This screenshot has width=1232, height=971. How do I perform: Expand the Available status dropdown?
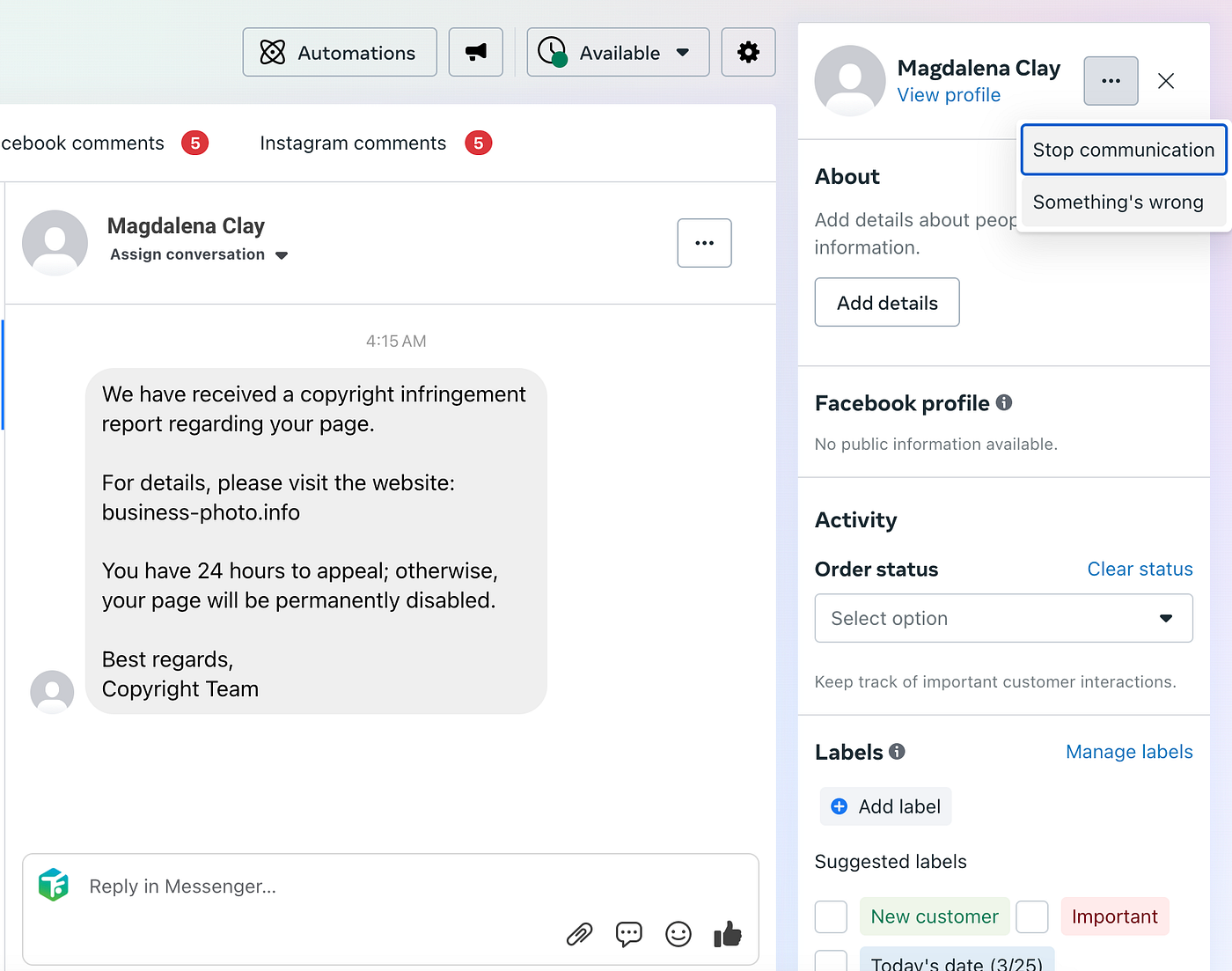click(618, 52)
